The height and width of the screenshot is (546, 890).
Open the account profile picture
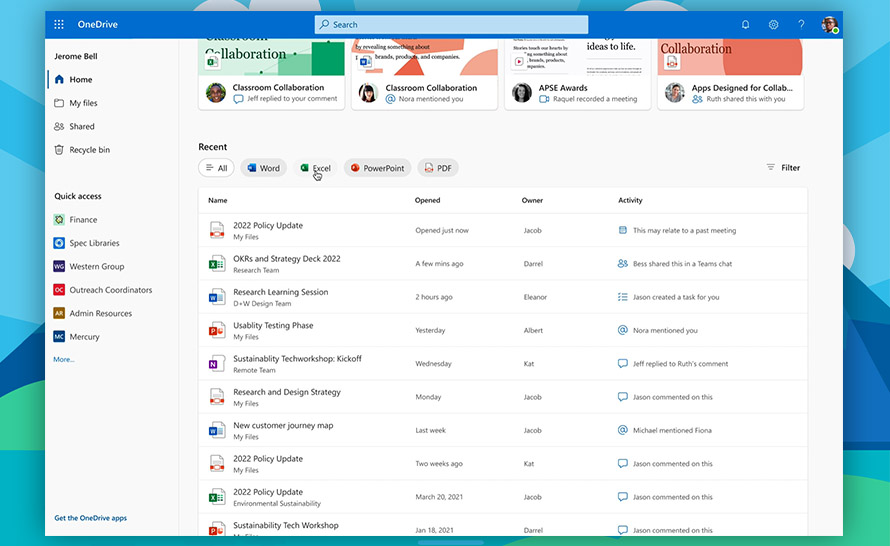tap(829, 24)
